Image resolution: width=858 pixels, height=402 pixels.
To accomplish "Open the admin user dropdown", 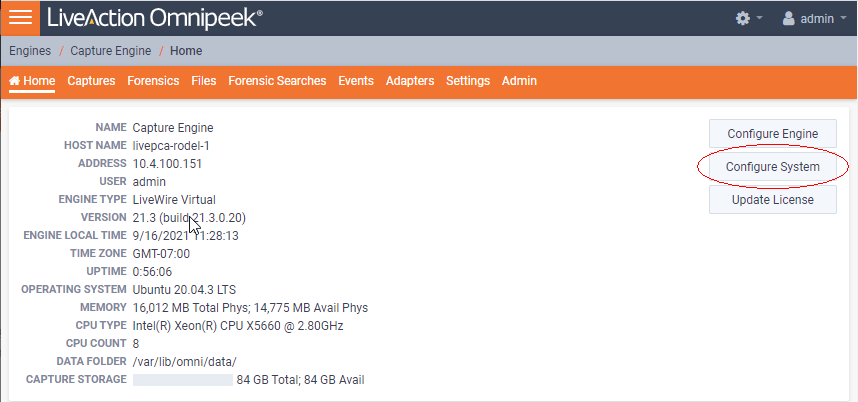I will (815, 19).
